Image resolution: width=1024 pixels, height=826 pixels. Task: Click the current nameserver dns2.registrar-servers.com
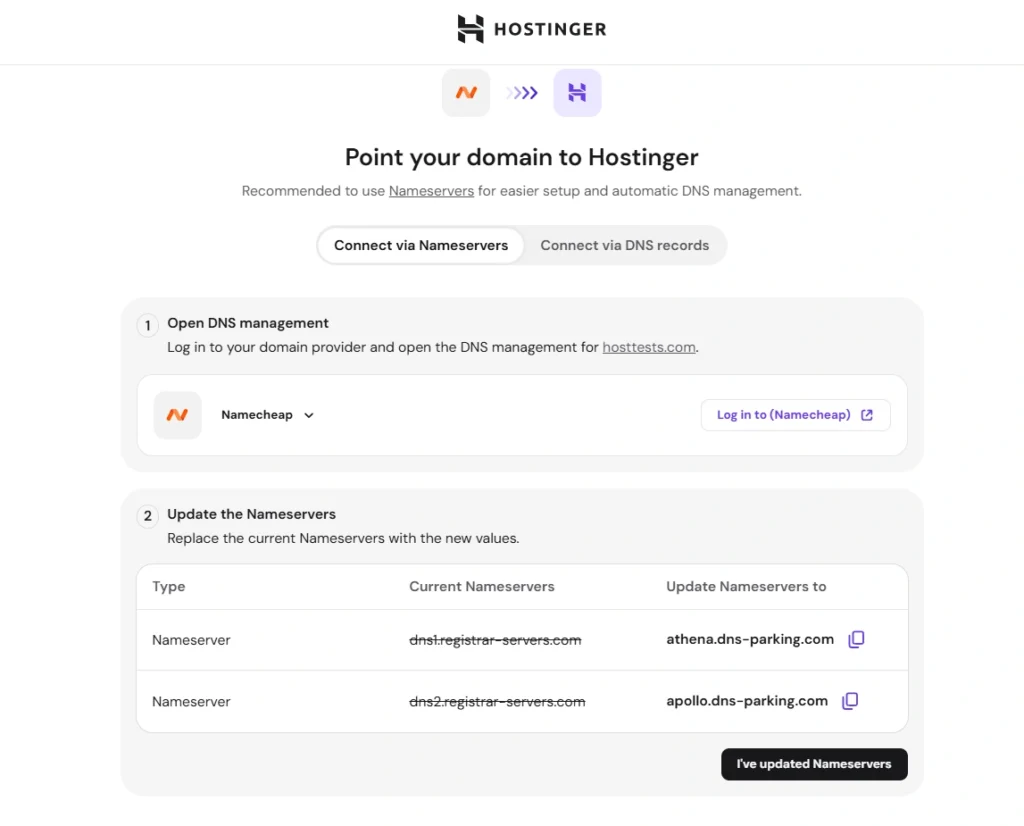497,702
